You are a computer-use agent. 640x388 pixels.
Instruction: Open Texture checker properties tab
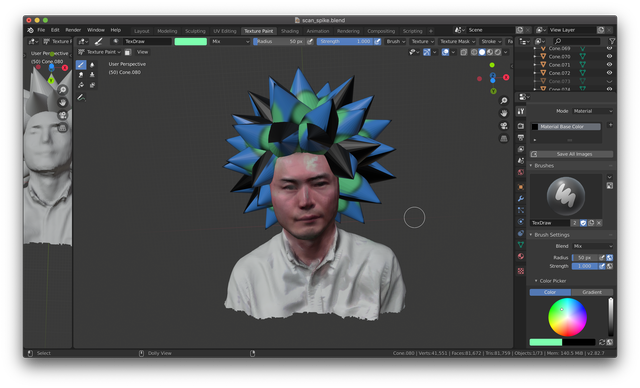[x=520, y=271]
